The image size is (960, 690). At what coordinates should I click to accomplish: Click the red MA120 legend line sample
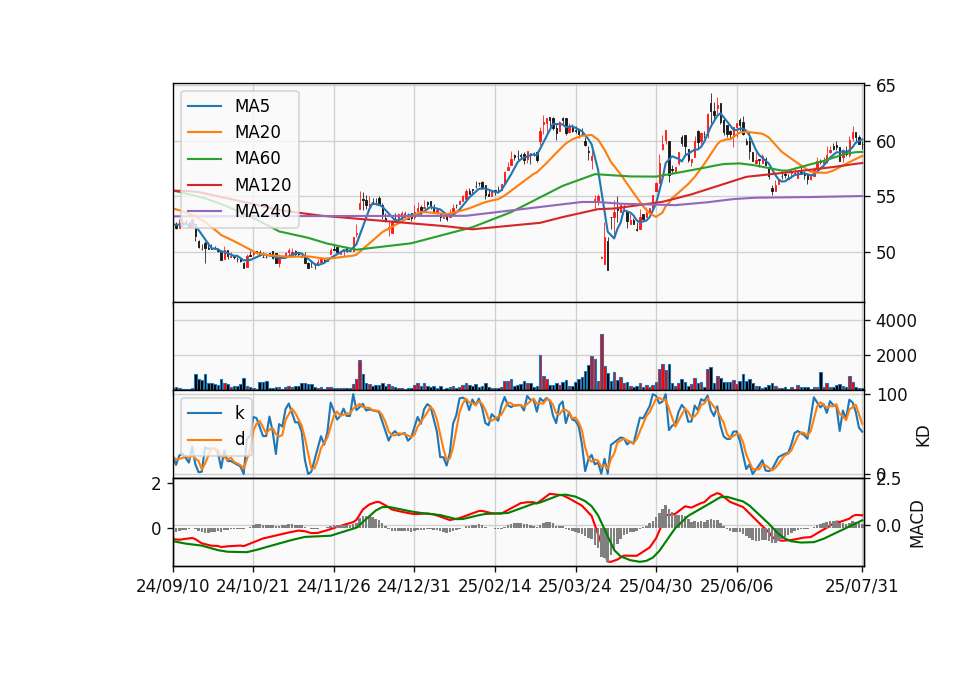tap(204, 186)
